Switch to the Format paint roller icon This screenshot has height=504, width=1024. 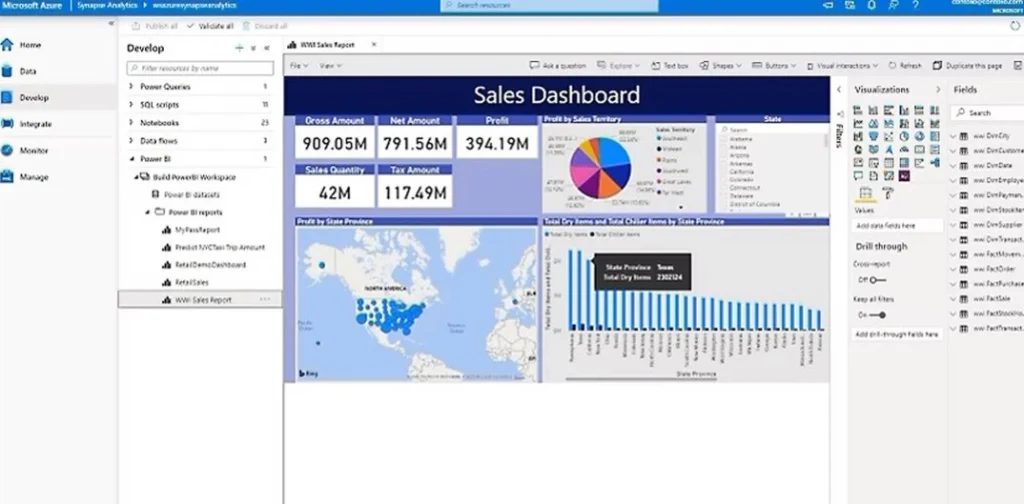pos(888,193)
